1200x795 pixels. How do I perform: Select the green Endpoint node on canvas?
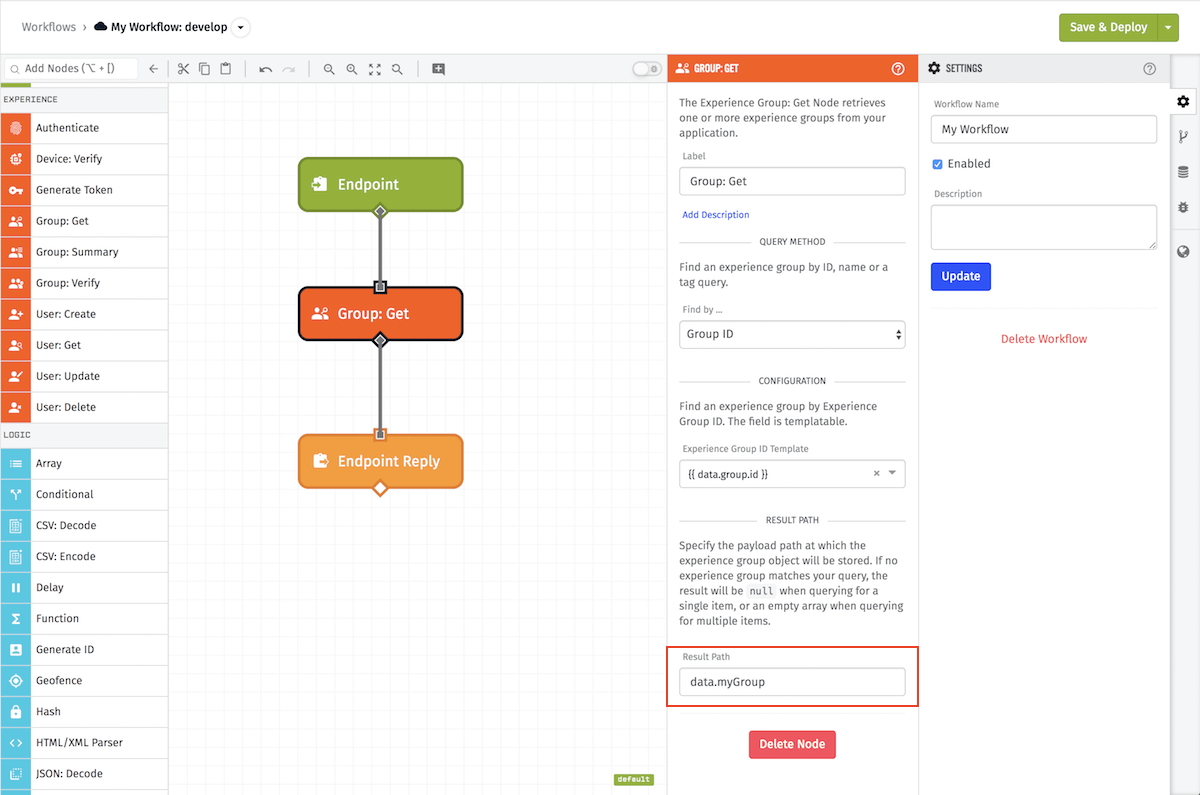pyautogui.click(x=380, y=184)
